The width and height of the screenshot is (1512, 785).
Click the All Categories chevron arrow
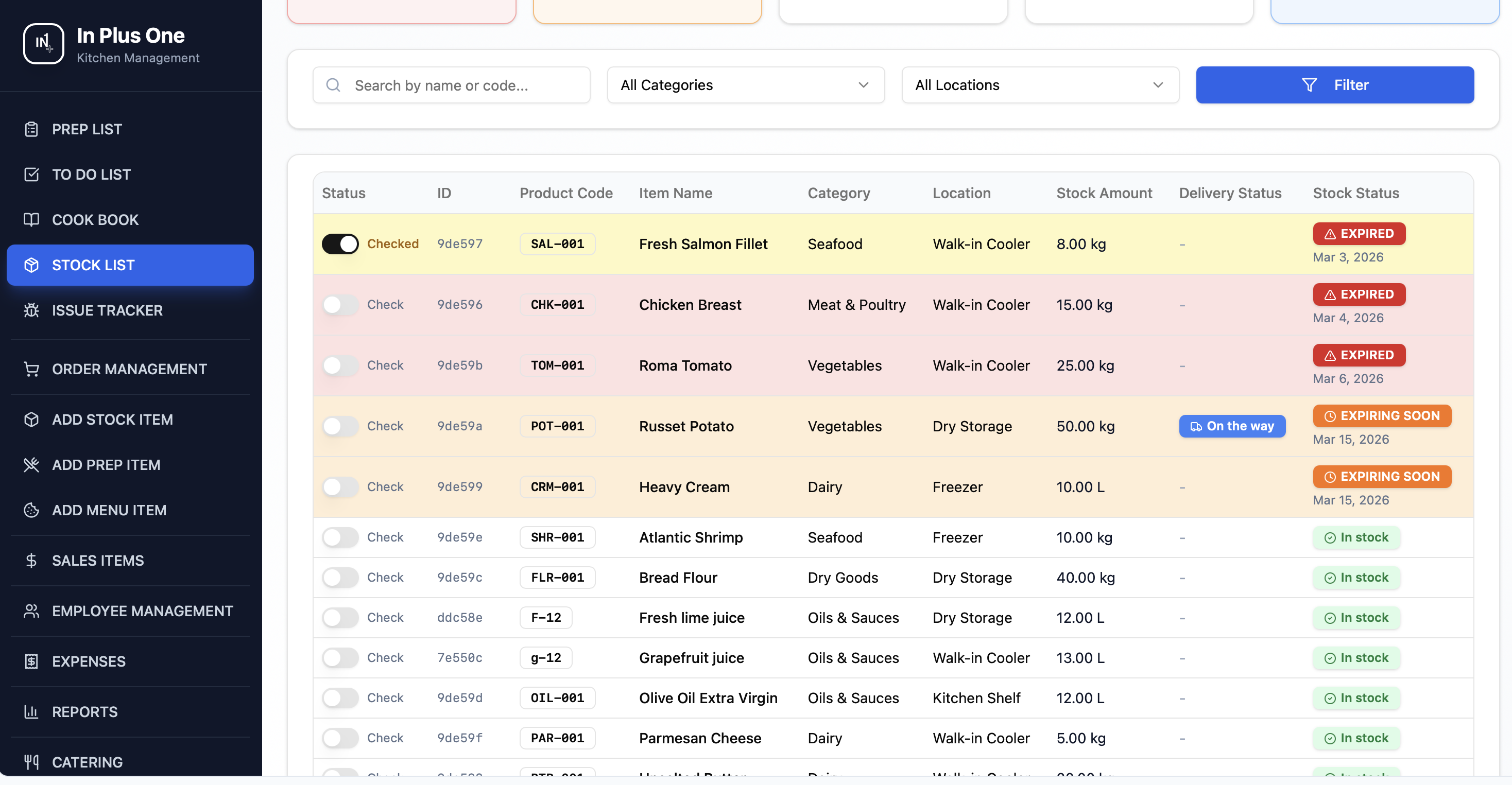pos(863,85)
